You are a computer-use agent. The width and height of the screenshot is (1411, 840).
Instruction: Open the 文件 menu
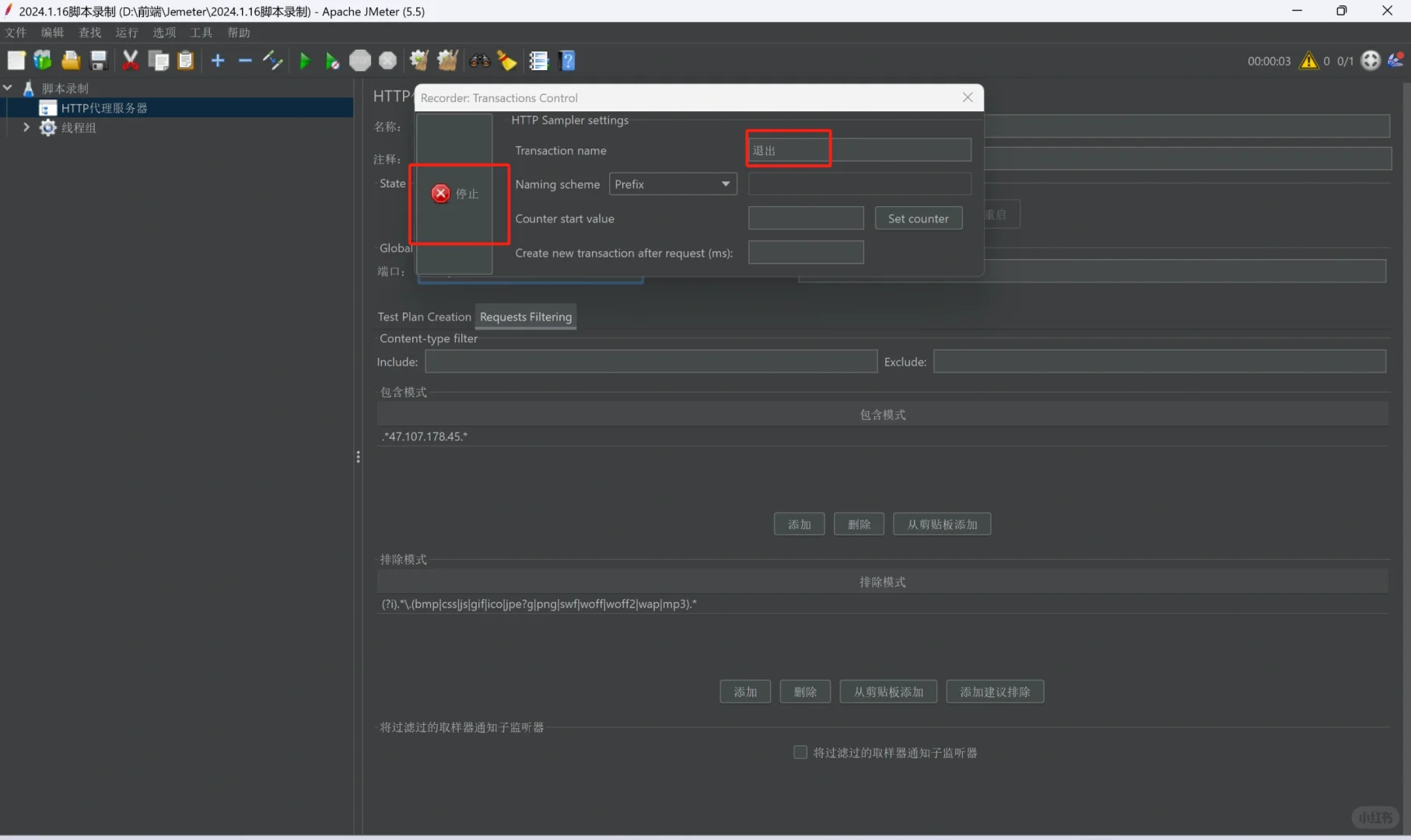point(16,33)
